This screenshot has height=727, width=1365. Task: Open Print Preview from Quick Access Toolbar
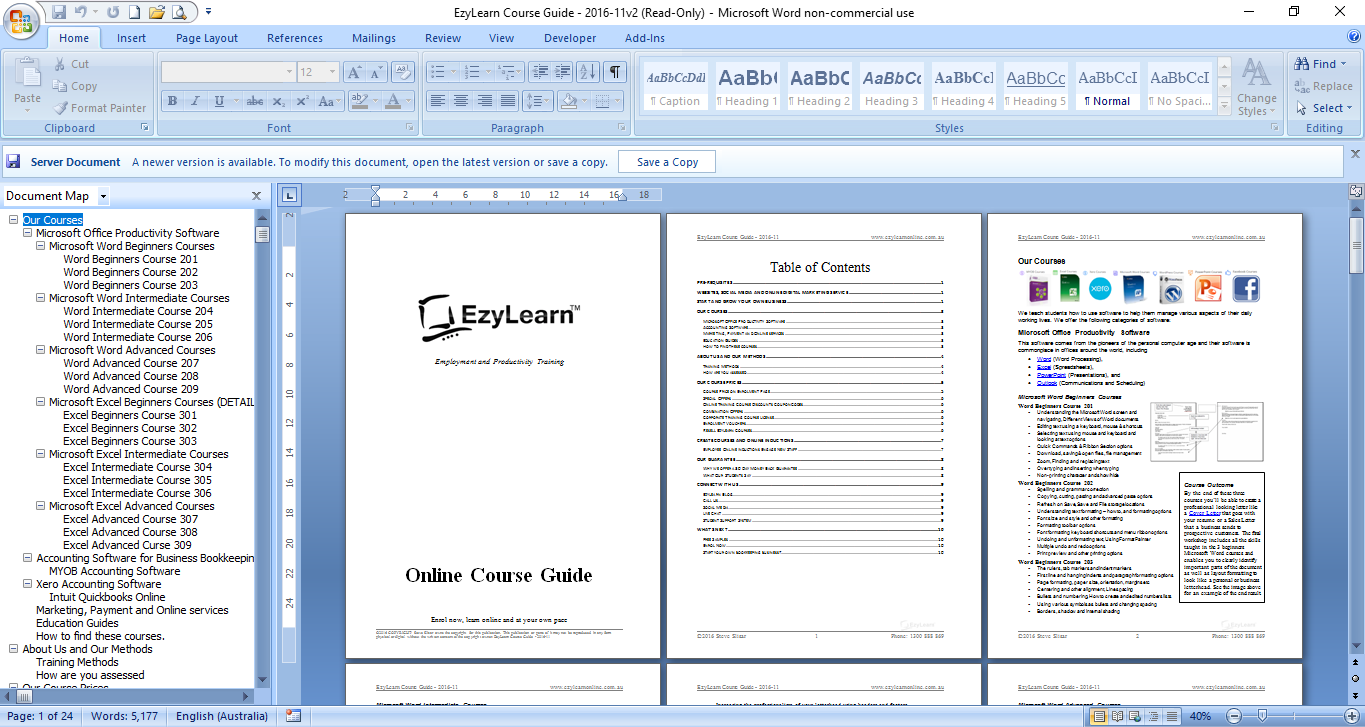(x=179, y=12)
